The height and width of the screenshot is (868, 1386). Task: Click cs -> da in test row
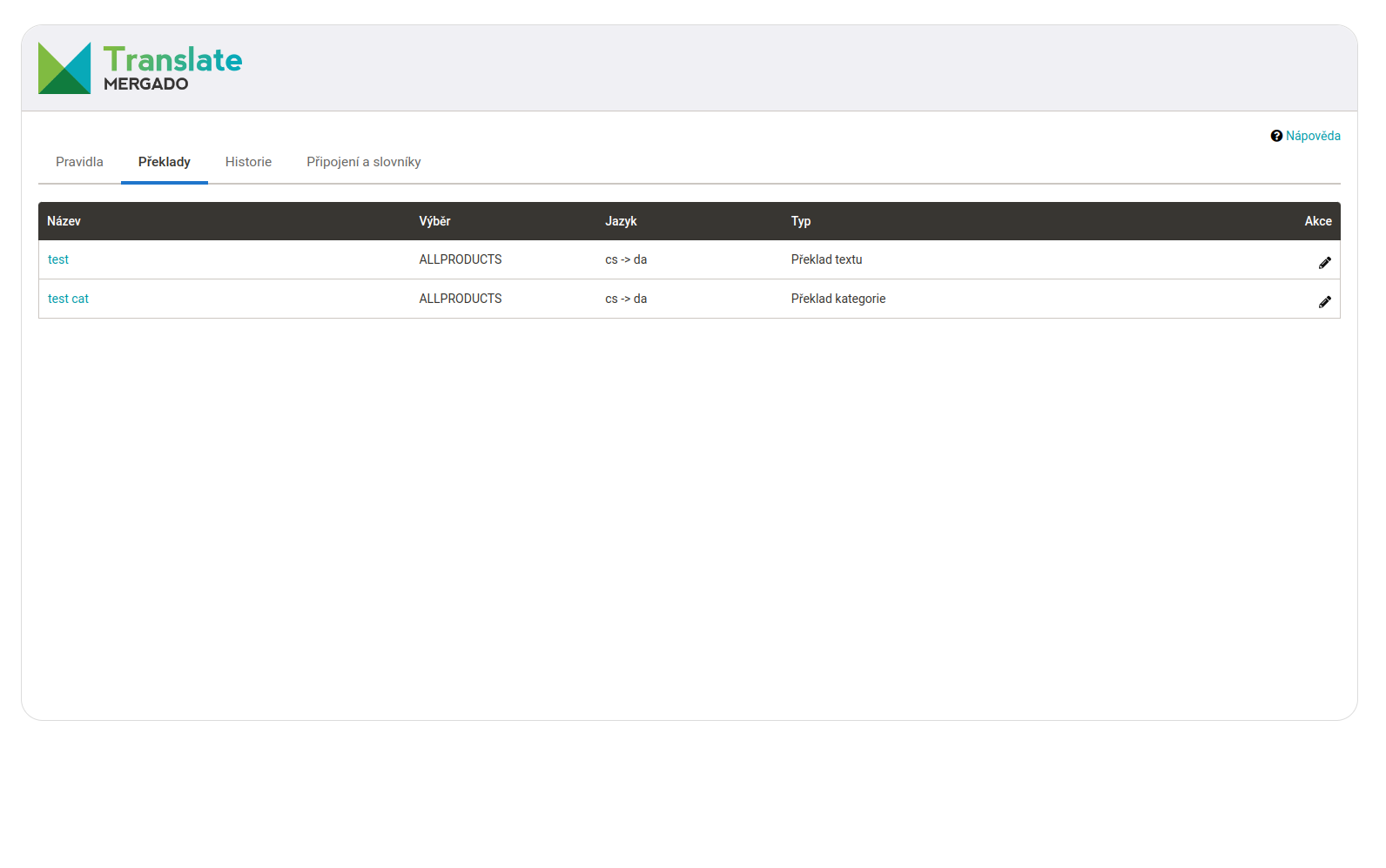click(626, 259)
